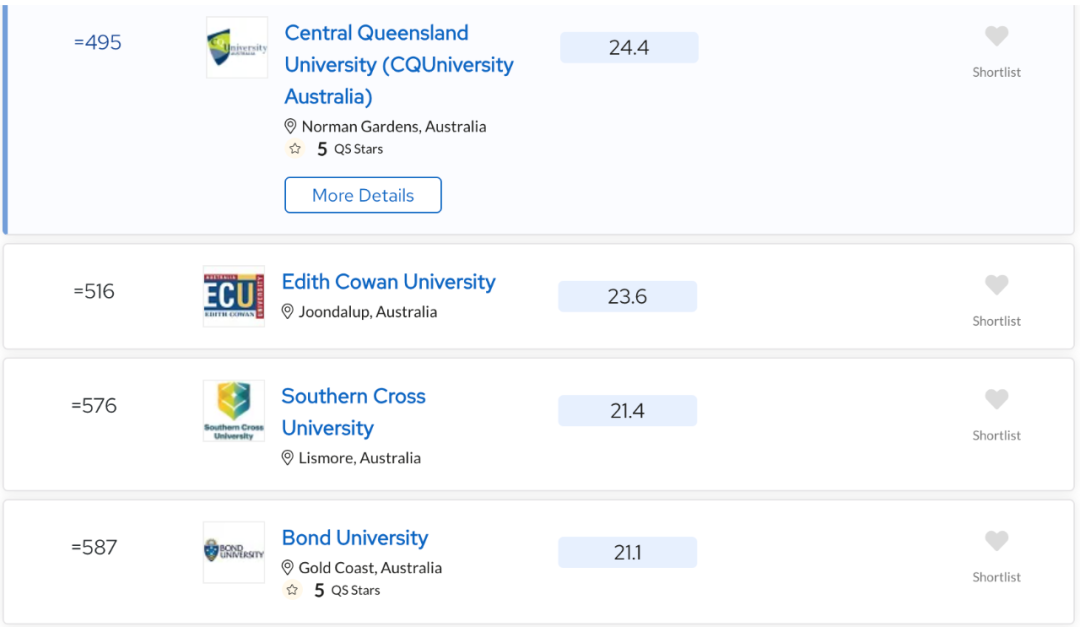1080x627 pixels.
Task: Select location pin by Lismore, Australia
Action: [x=287, y=458]
